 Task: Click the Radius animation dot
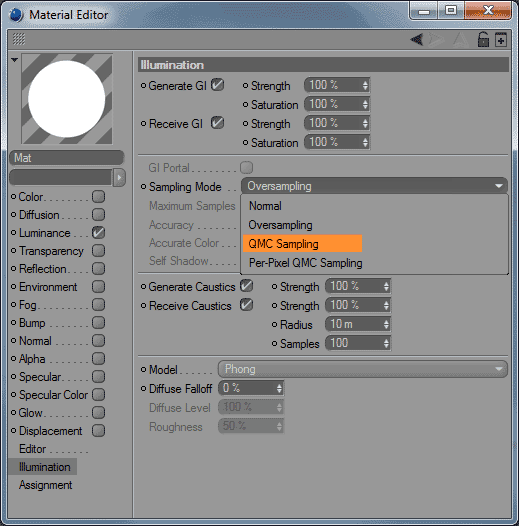coord(274,324)
